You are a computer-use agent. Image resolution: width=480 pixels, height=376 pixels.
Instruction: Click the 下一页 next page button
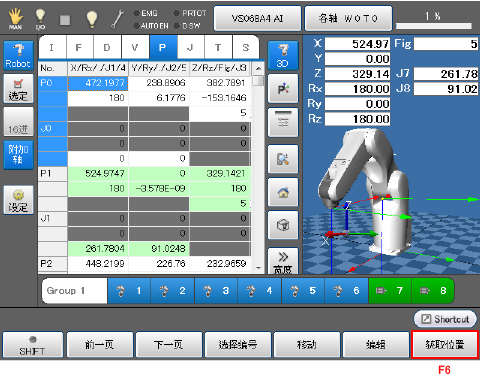coord(169,345)
